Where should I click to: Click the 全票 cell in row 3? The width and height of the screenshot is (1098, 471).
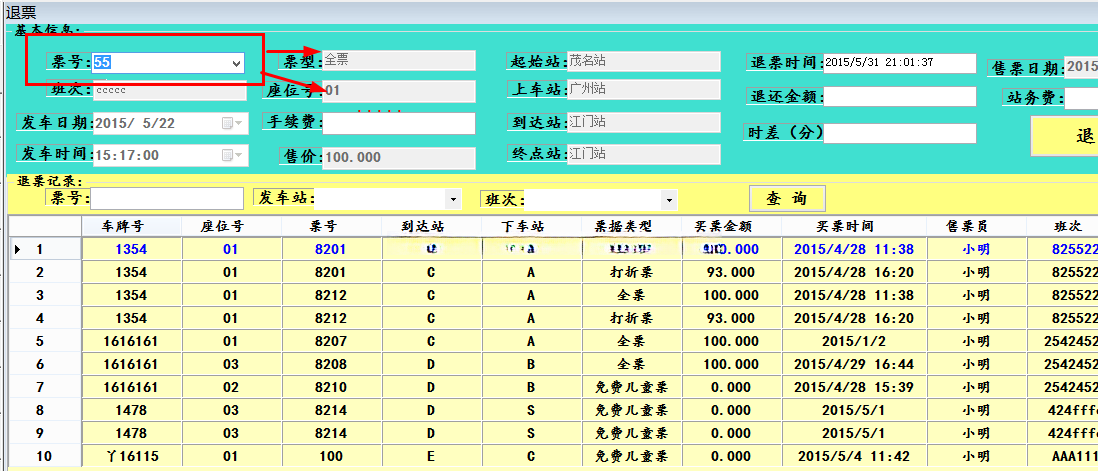click(x=632, y=295)
